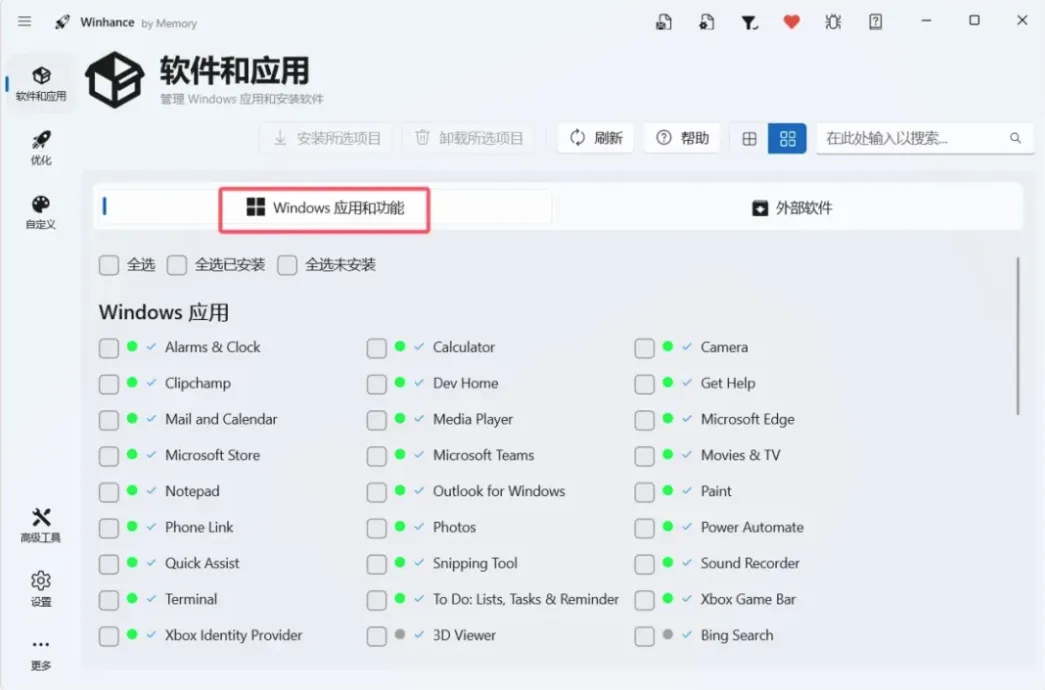Click the 更多 three-dots item
1045x690 pixels.
coord(41,653)
